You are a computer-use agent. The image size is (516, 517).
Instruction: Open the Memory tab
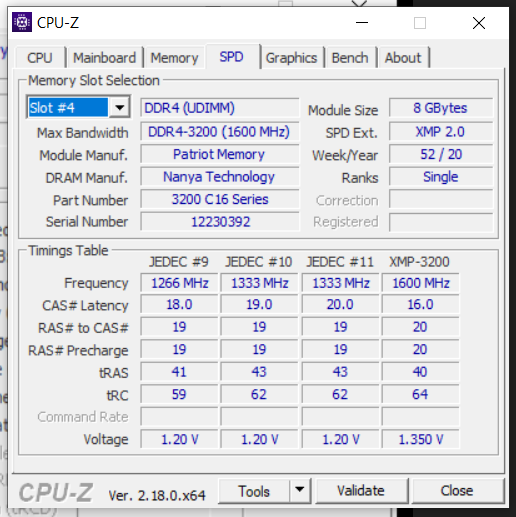pos(174,58)
